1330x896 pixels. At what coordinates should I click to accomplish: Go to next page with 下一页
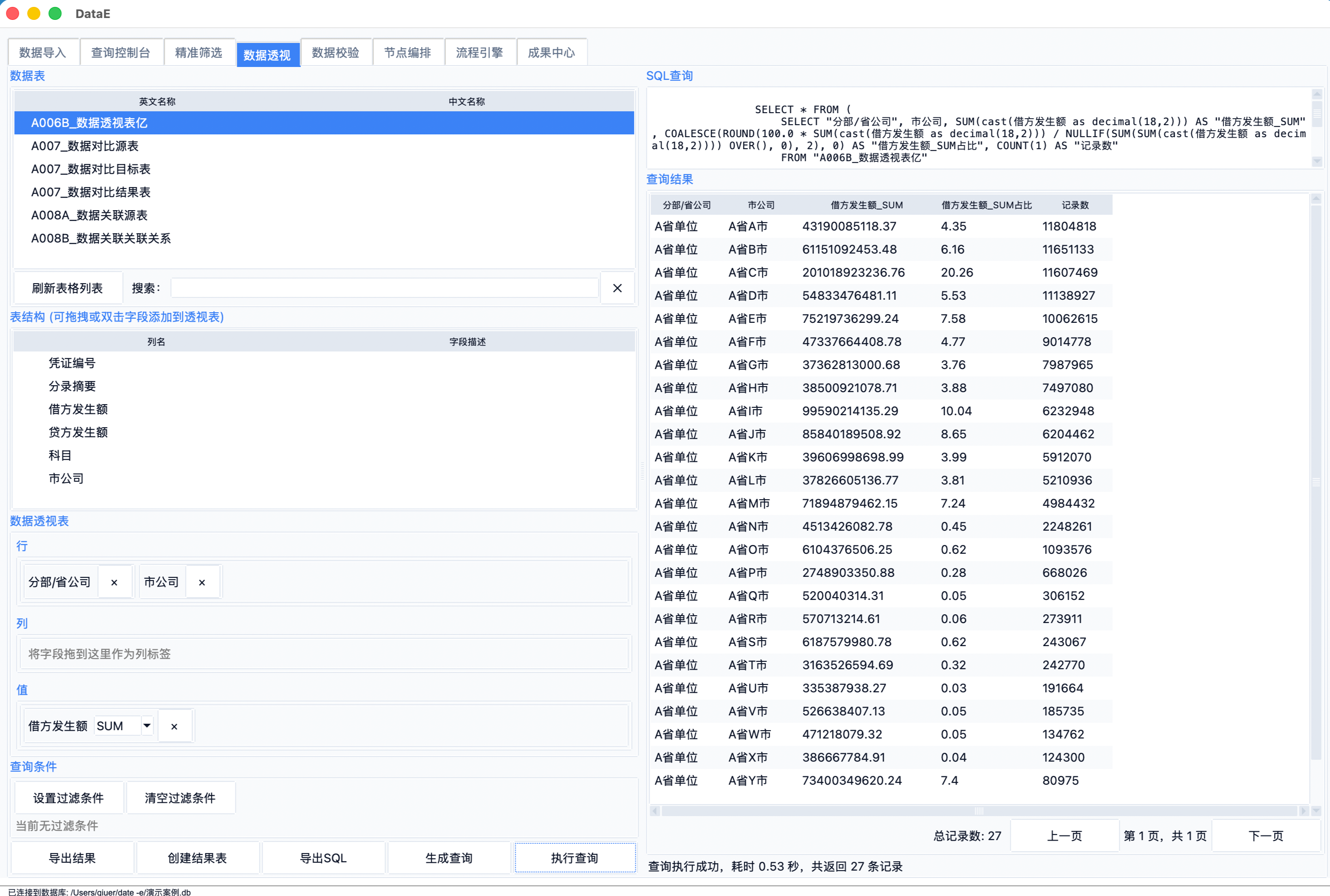point(1266,836)
